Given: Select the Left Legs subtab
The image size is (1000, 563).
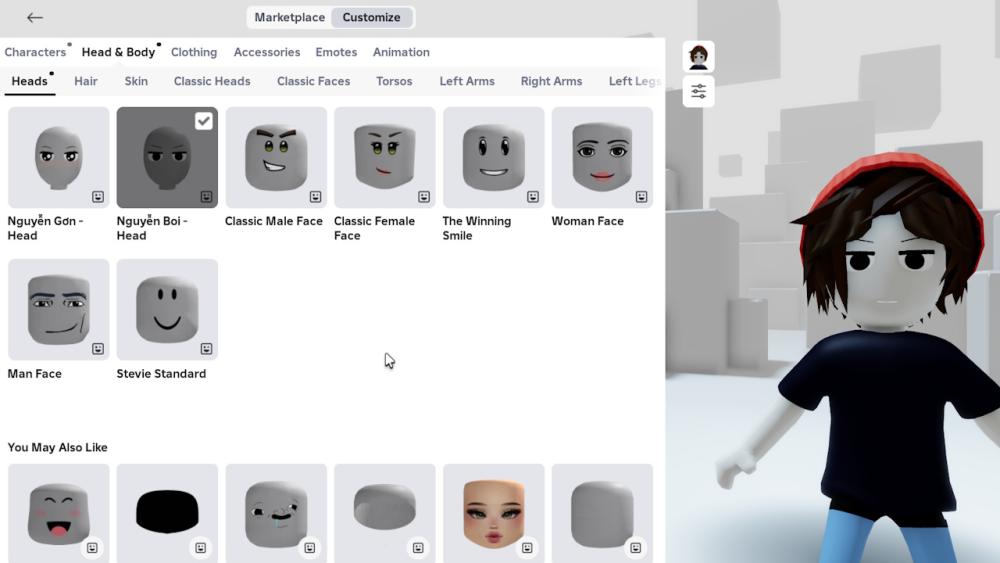Looking at the screenshot, I should [634, 82].
